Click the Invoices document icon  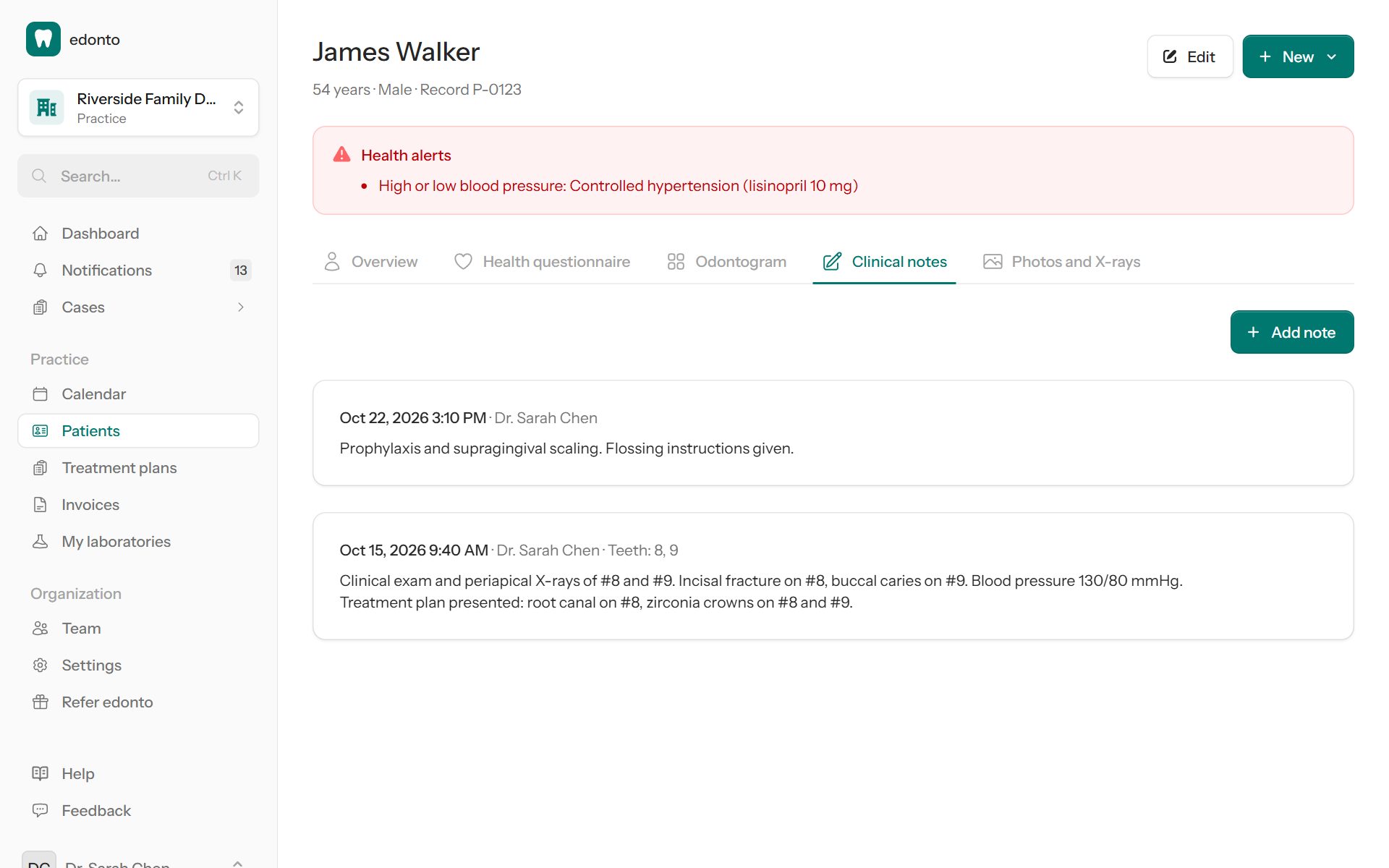[x=41, y=505]
